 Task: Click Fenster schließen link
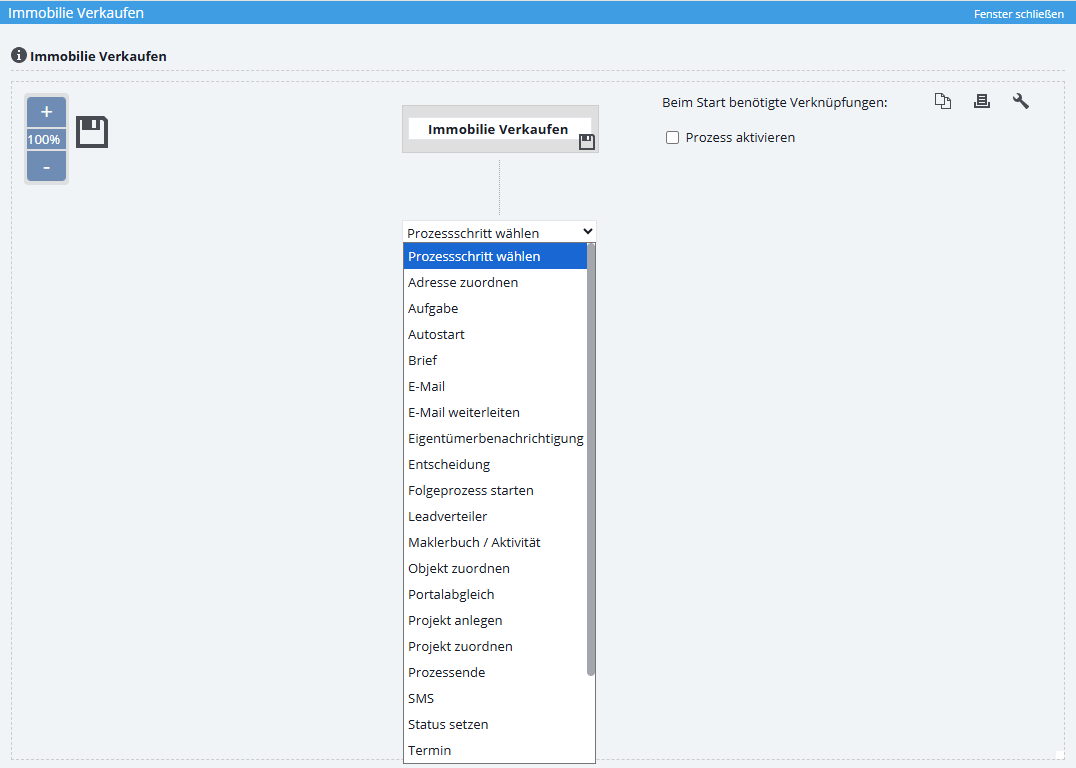1018,14
